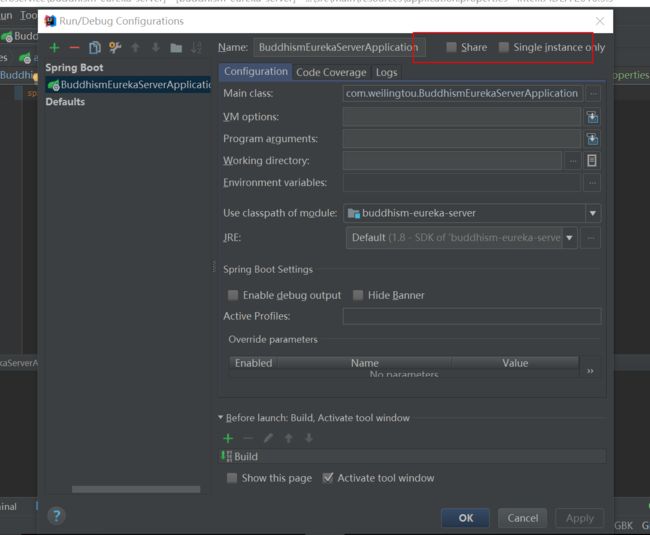Browse for Working directory
The image size is (650, 535).
tap(572, 161)
